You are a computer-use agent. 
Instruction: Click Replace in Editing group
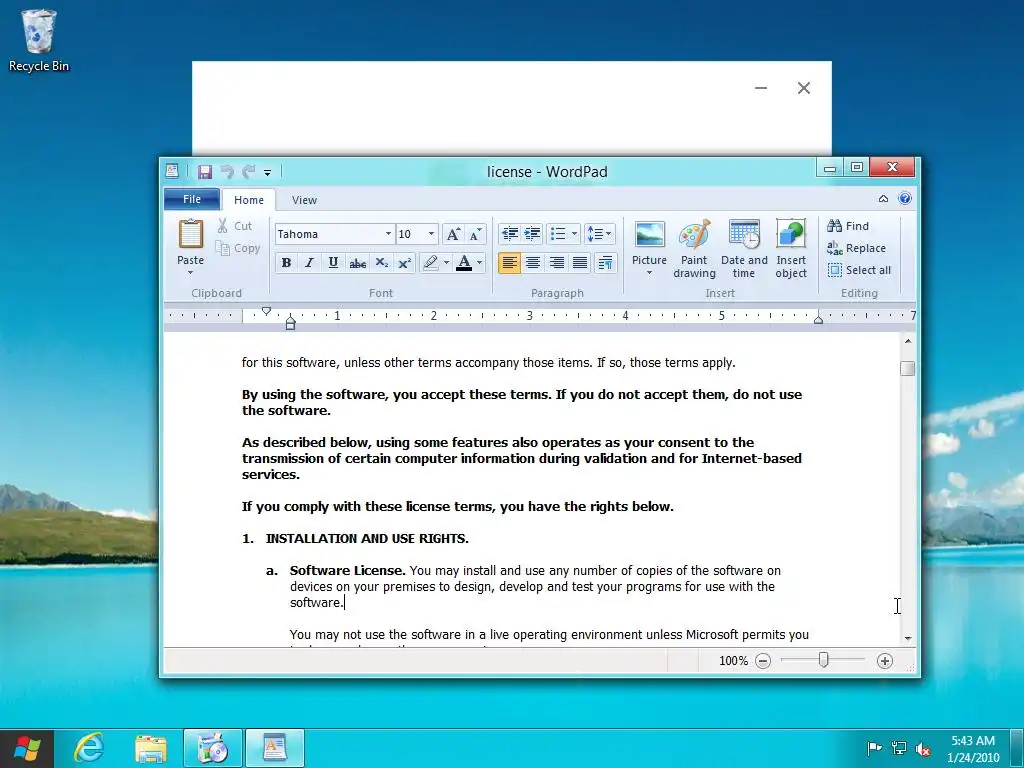point(856,248)
